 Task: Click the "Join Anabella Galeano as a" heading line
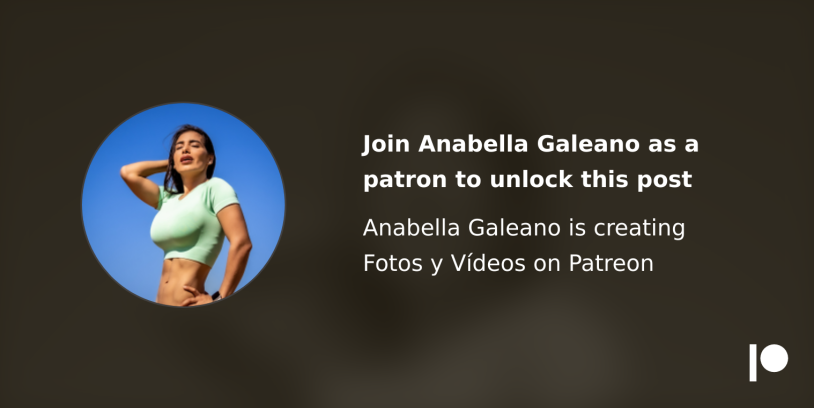(x=531, y=144)
